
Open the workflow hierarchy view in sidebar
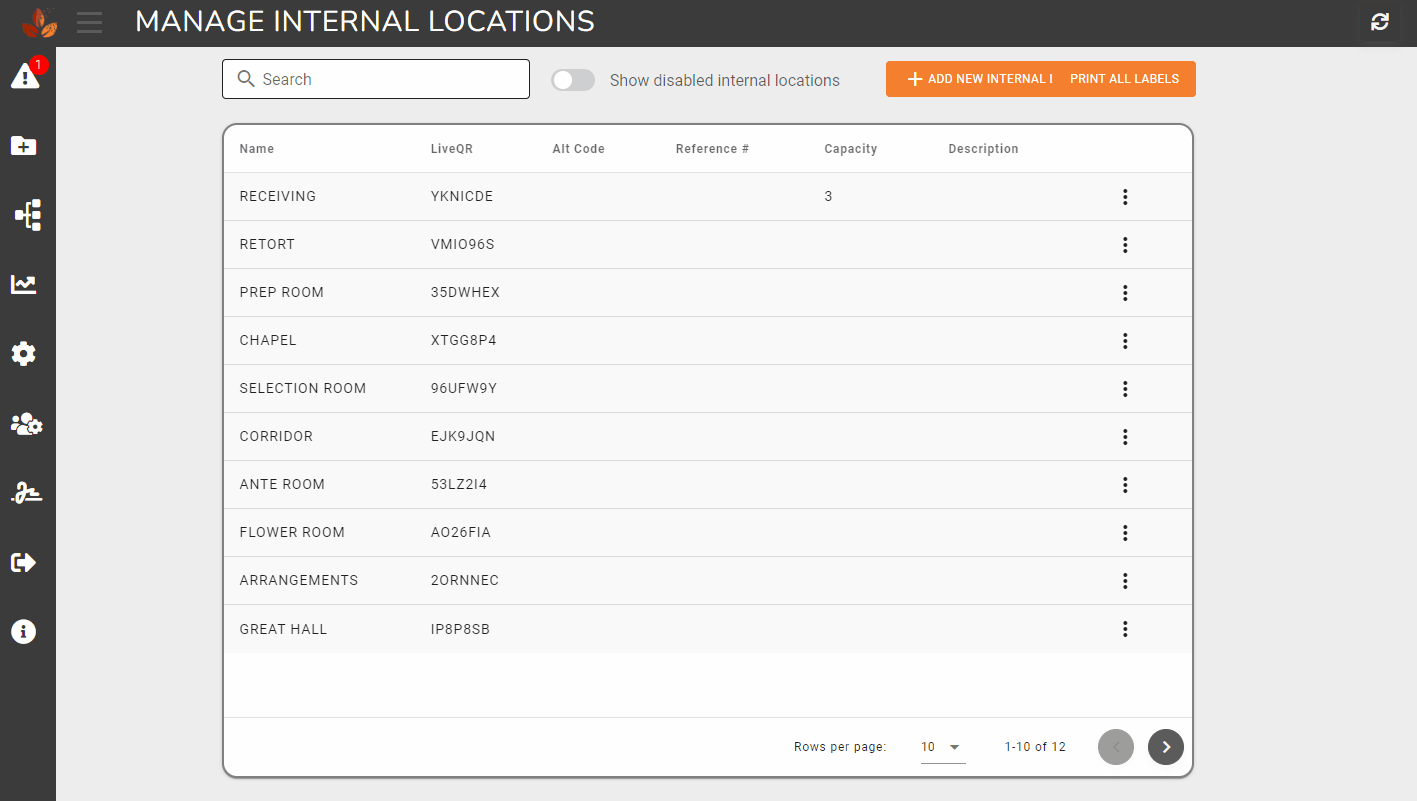(23, 214)
